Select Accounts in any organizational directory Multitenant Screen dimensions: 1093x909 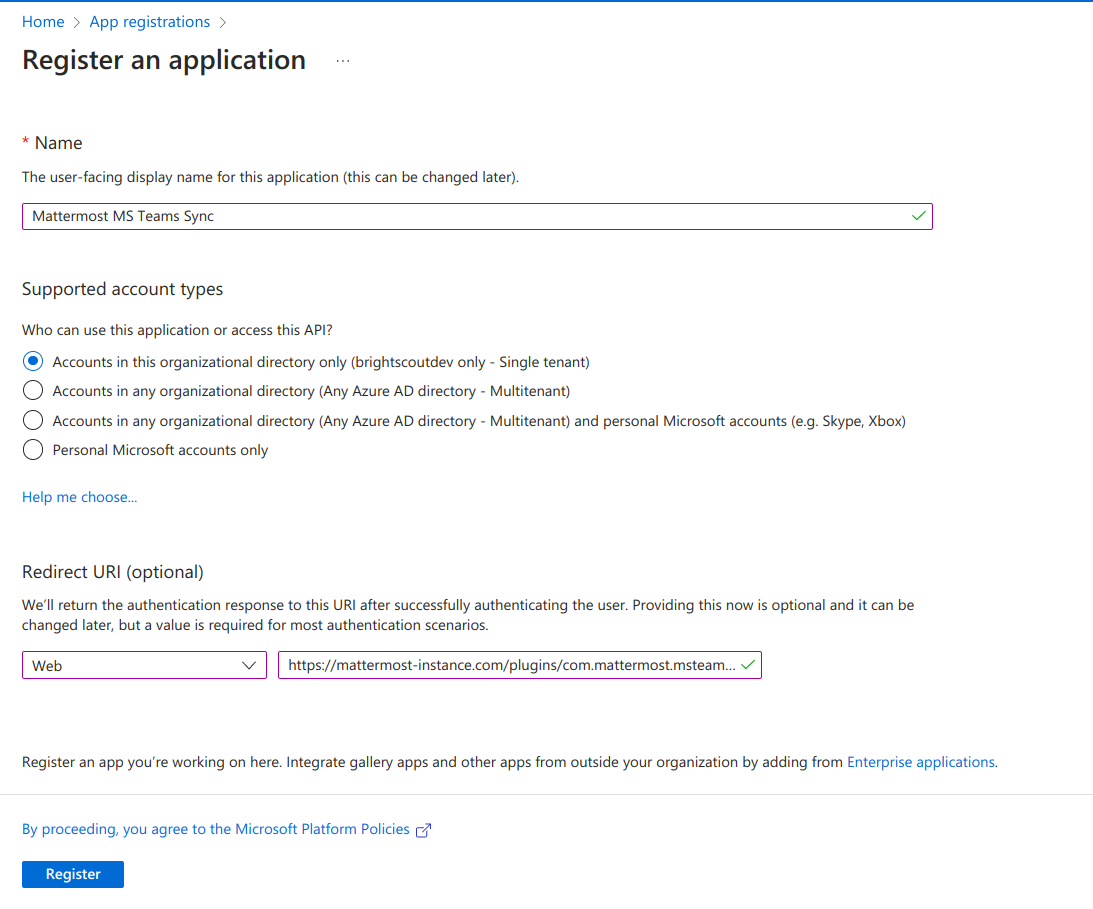click(32, 391)
